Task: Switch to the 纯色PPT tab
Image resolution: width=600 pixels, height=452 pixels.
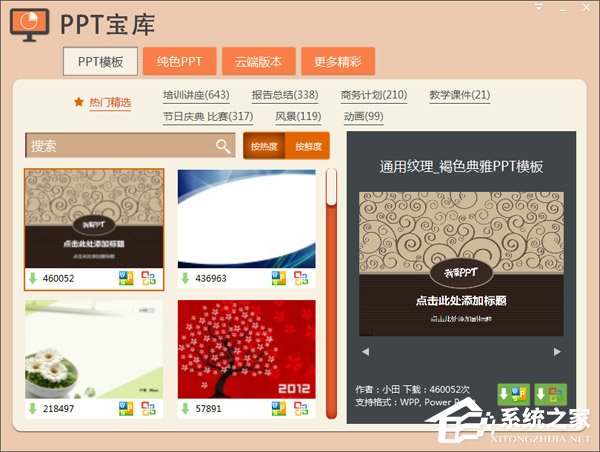Action: tap(179, 61)
